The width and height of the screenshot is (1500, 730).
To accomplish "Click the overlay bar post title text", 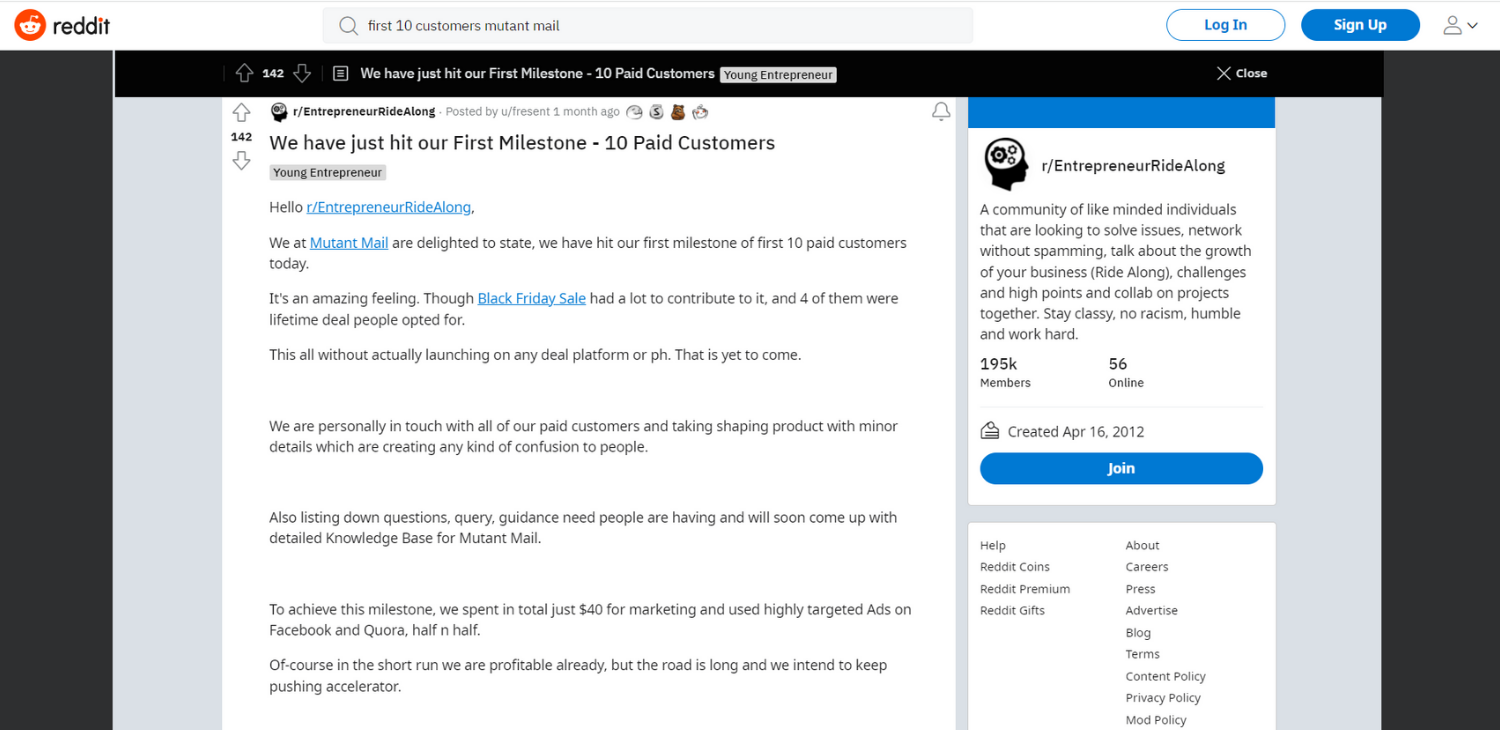I will (x=537, y=73).
